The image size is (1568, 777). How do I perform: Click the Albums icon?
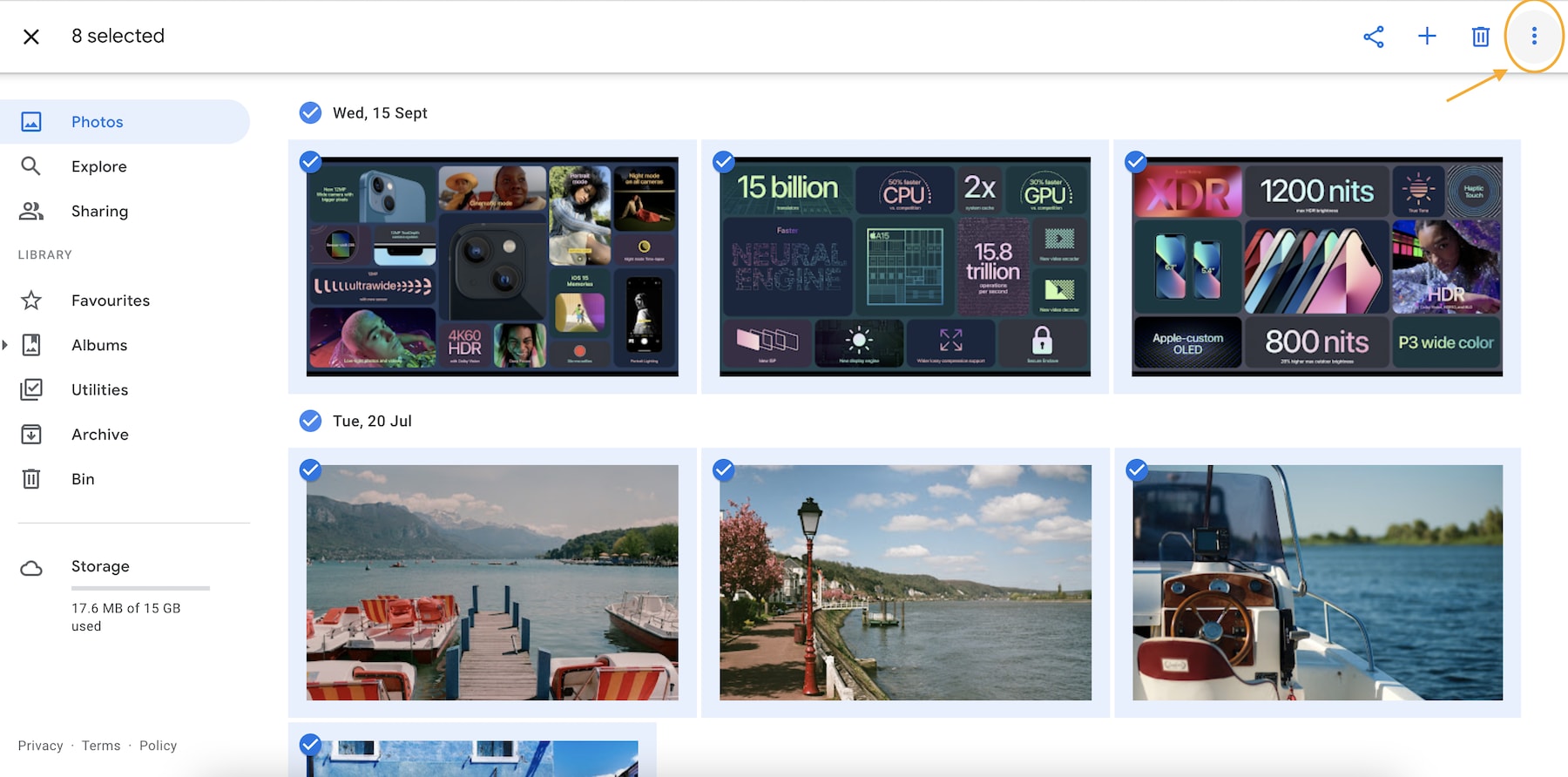tap(31, 345)
